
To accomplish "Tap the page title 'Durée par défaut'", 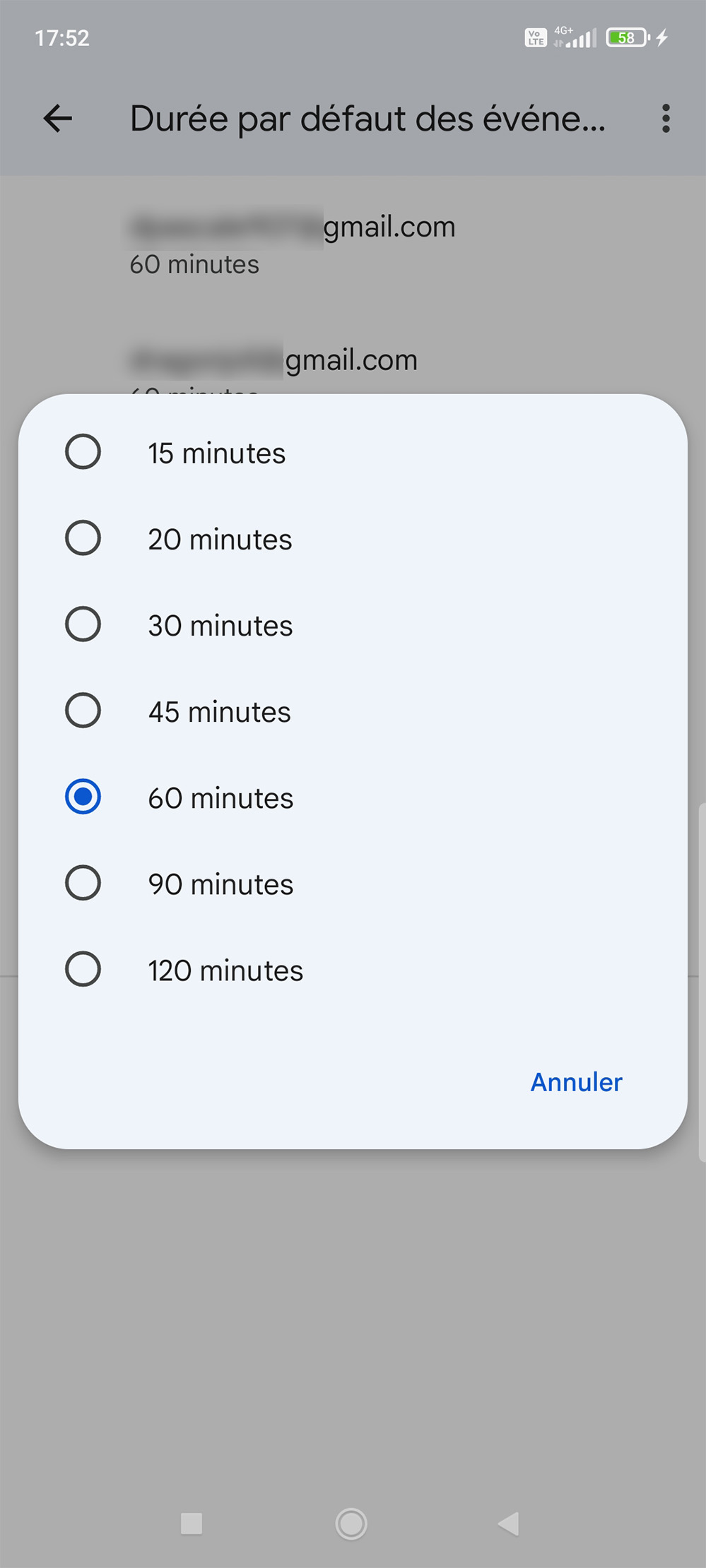I will coord(367,119).
